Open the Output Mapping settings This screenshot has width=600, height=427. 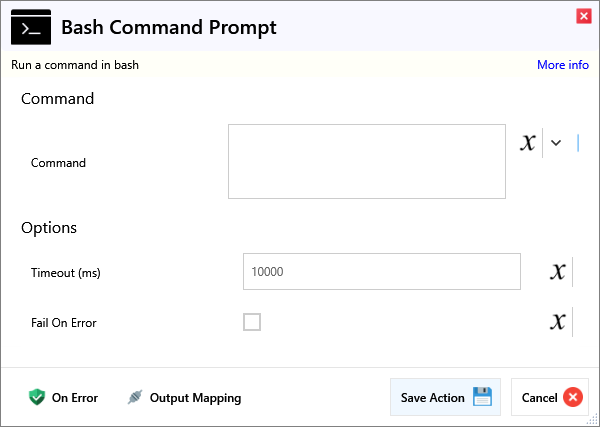click(x=195, y=397)
